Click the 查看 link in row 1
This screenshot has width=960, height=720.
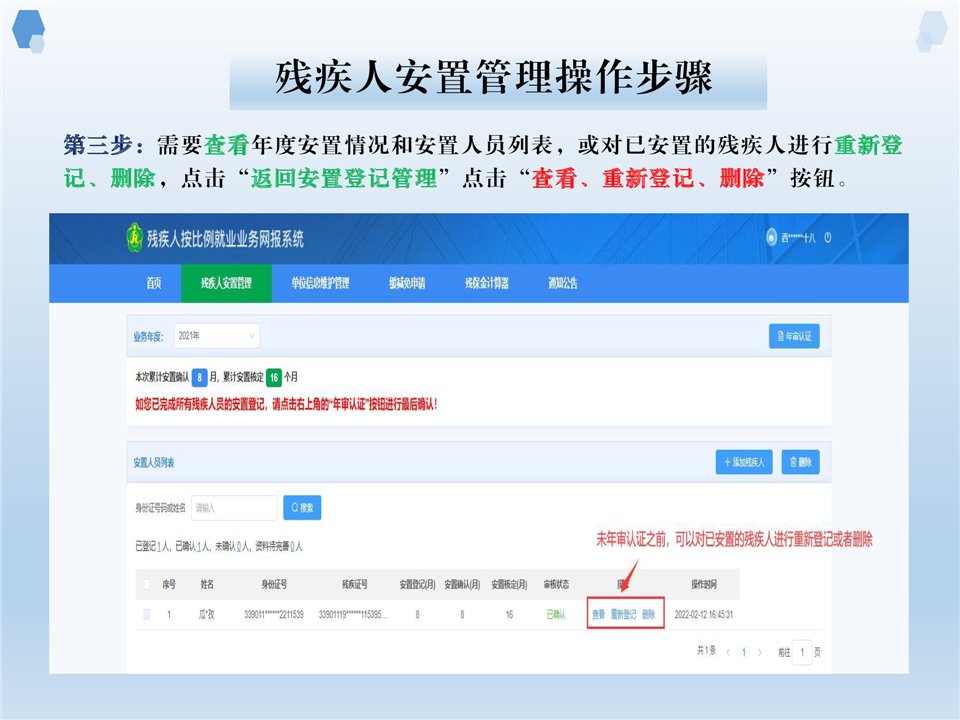[x=598, y=614]
